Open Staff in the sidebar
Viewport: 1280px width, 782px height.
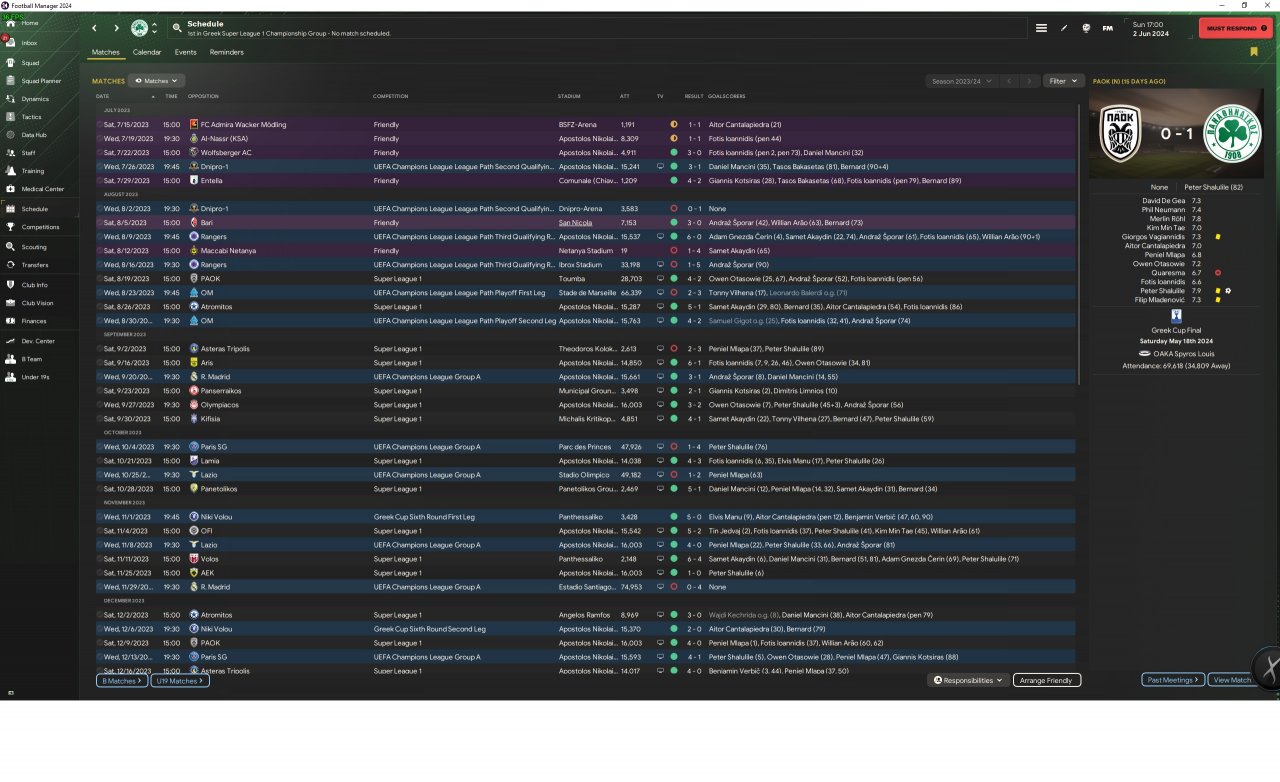[x=40, y=153]
